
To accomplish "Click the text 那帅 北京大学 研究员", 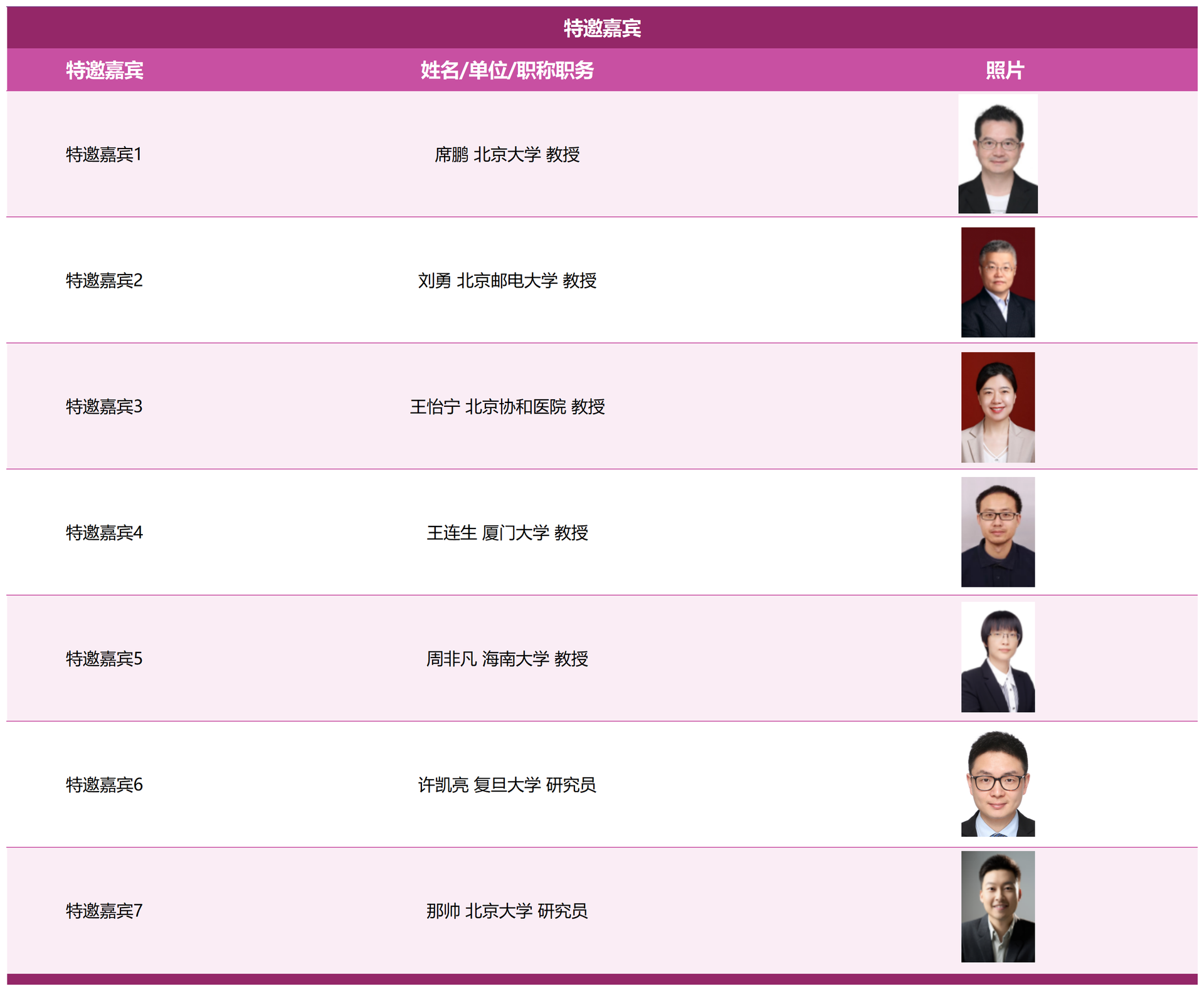I will point(507,911).
